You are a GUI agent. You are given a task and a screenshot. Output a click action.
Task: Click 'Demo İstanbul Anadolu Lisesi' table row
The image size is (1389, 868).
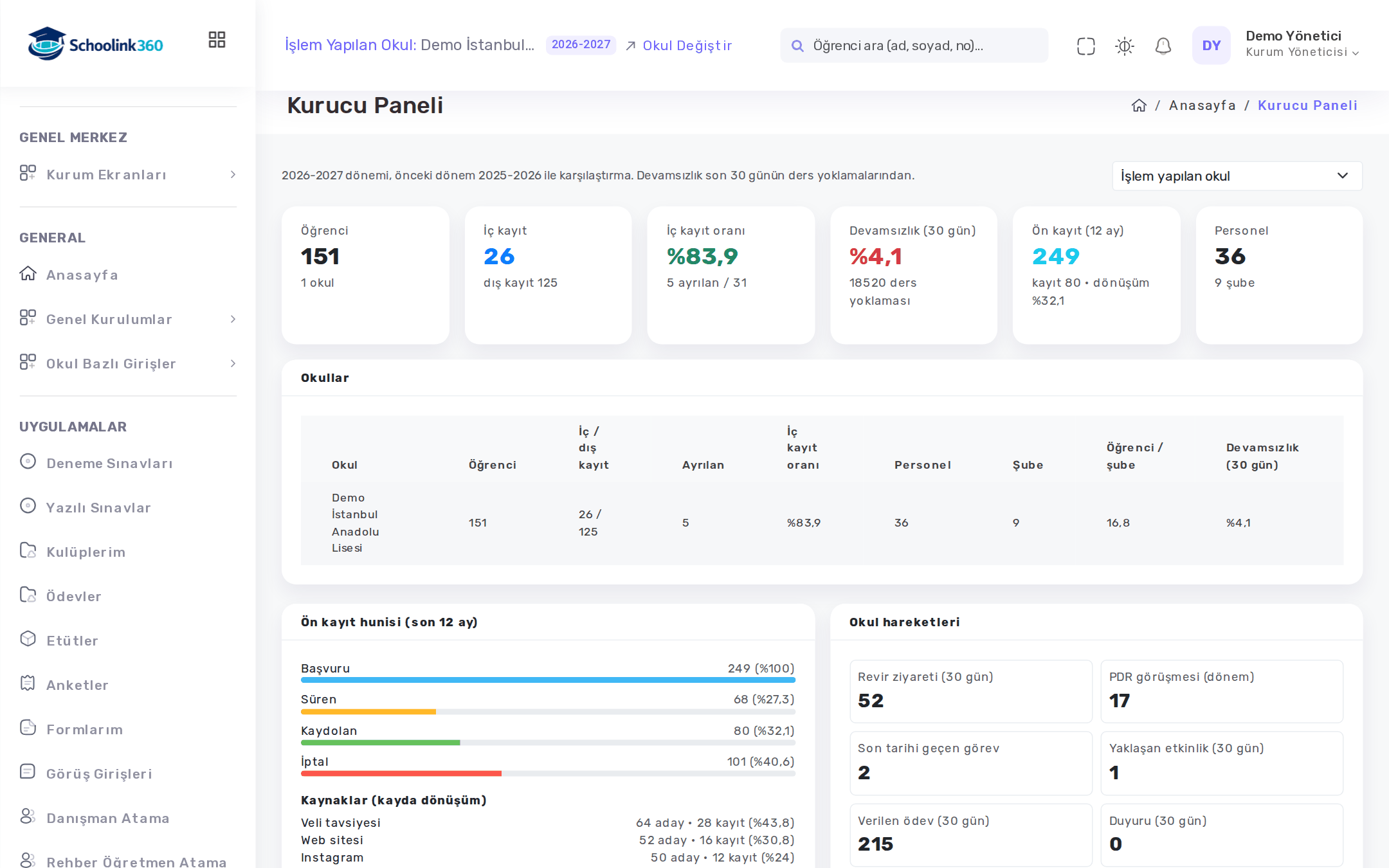[x=822, y=523]
